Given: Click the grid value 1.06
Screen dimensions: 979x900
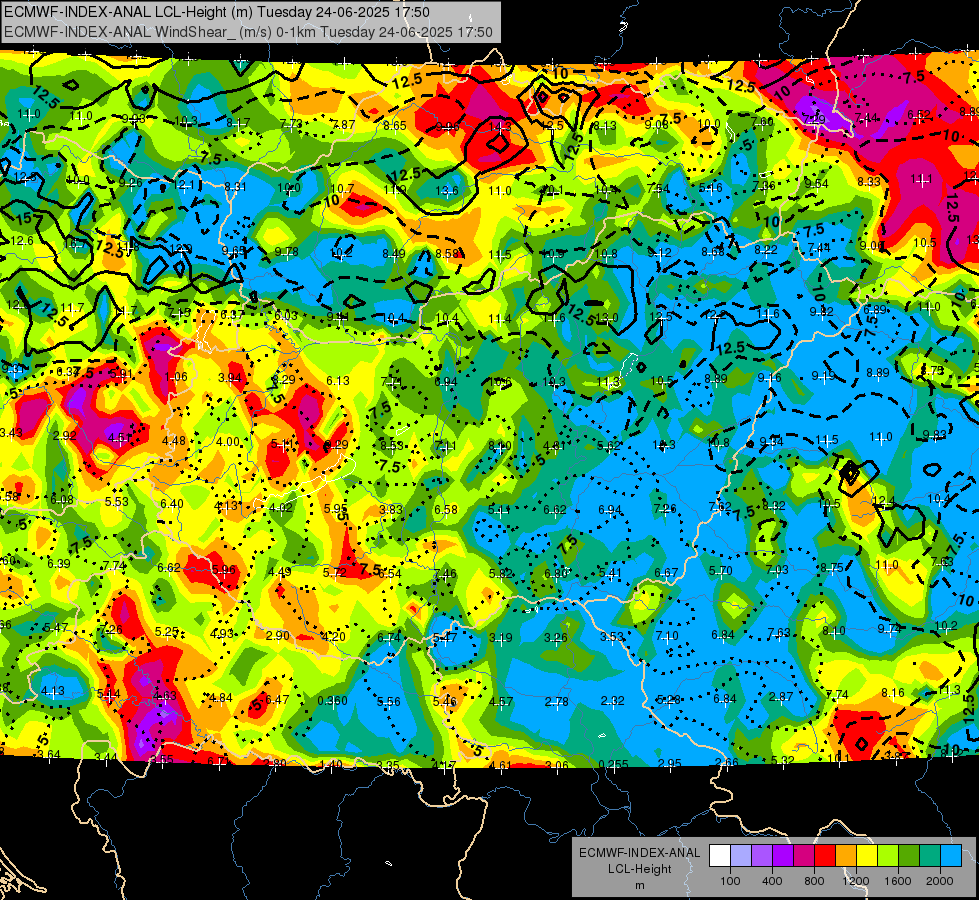Looking at the screenshot, I should pos(176,377).
